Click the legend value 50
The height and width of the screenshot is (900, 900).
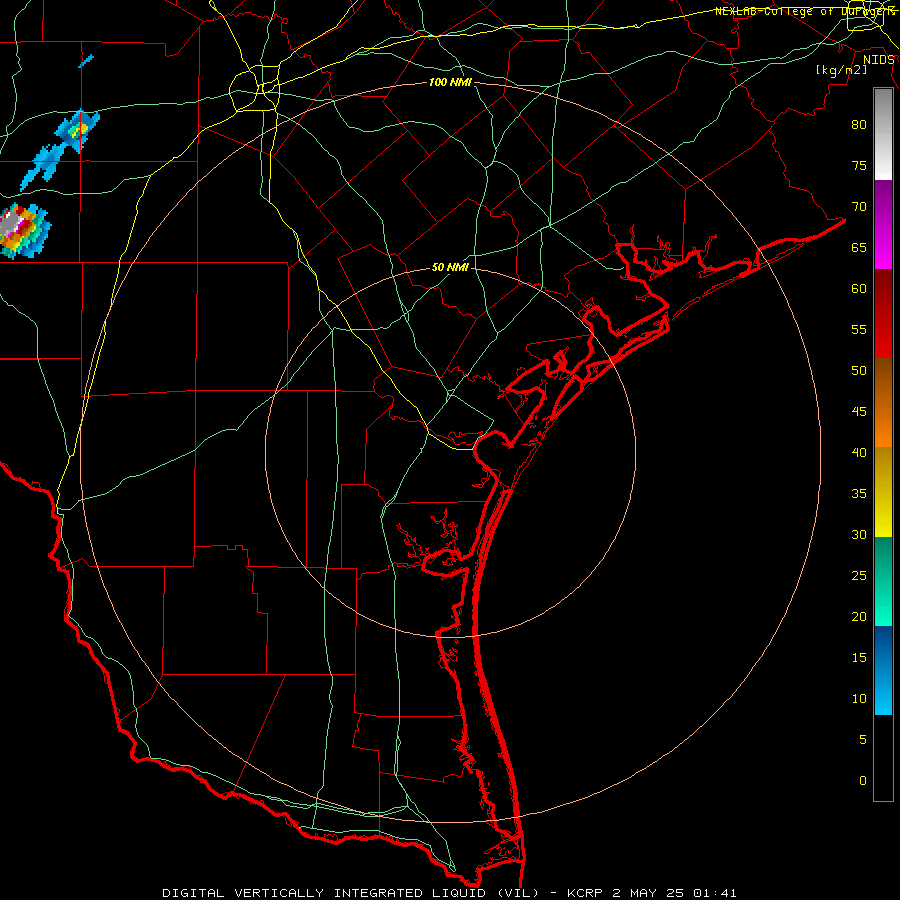859,371
